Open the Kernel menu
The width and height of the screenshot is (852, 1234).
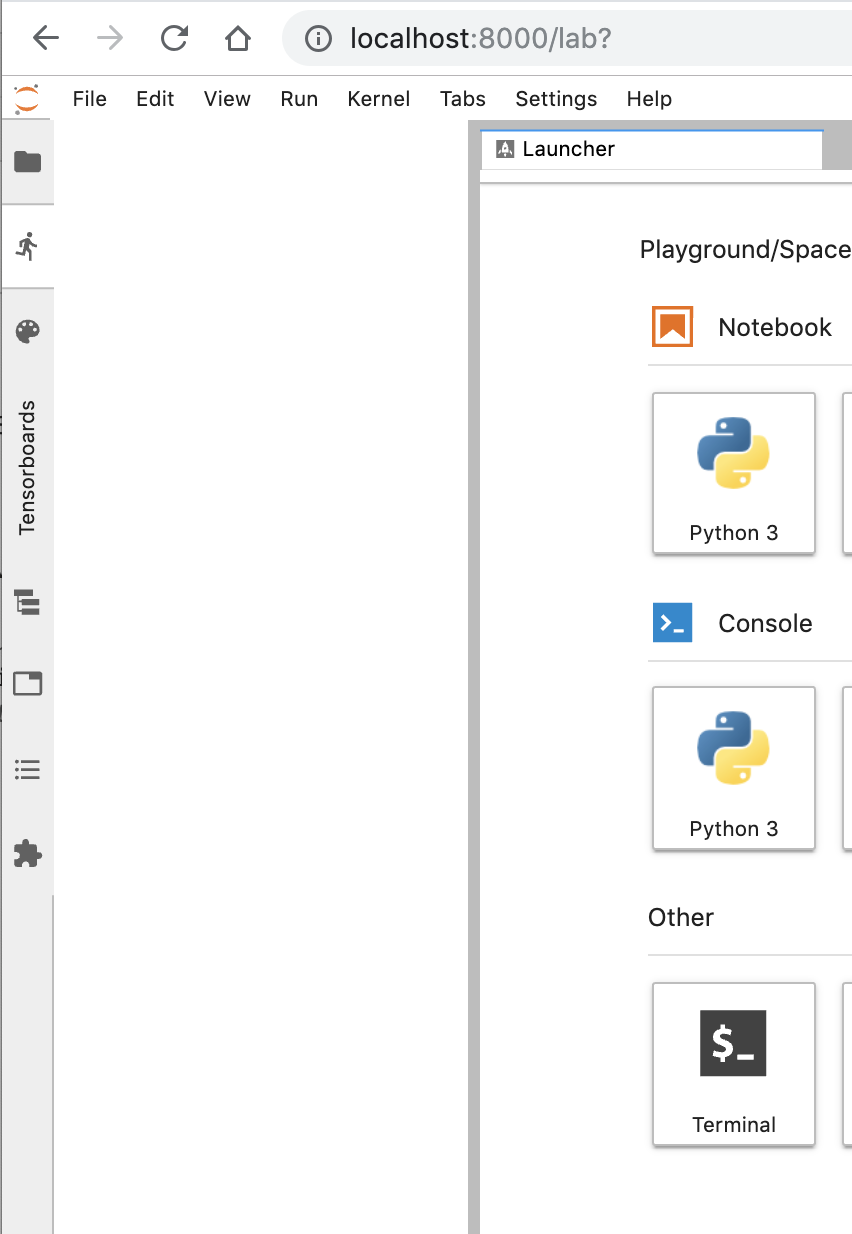(378, 99)
